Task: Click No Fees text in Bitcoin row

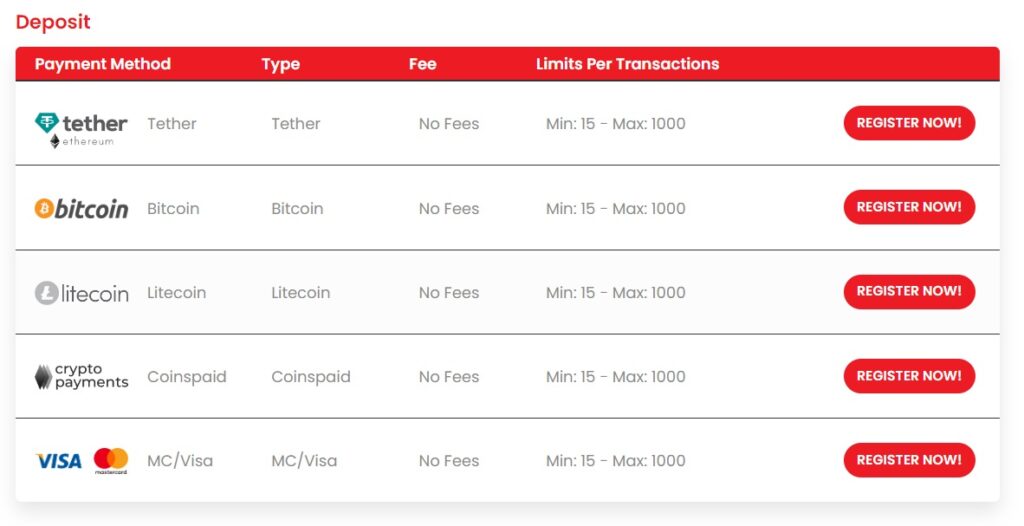Action: pos(449,209)
